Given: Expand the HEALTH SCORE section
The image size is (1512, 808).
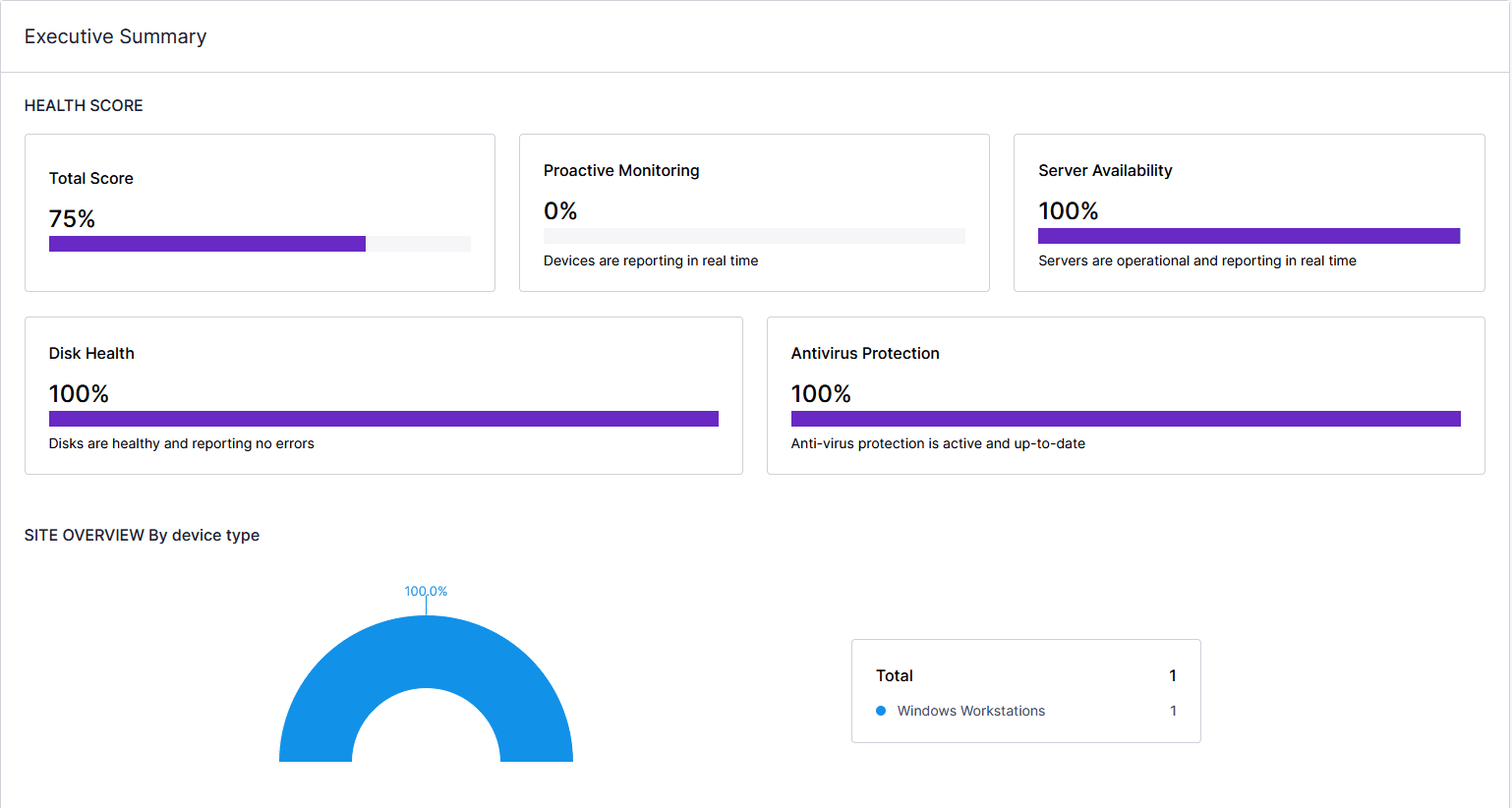Looking at the screenshot, I should (84, 105).
